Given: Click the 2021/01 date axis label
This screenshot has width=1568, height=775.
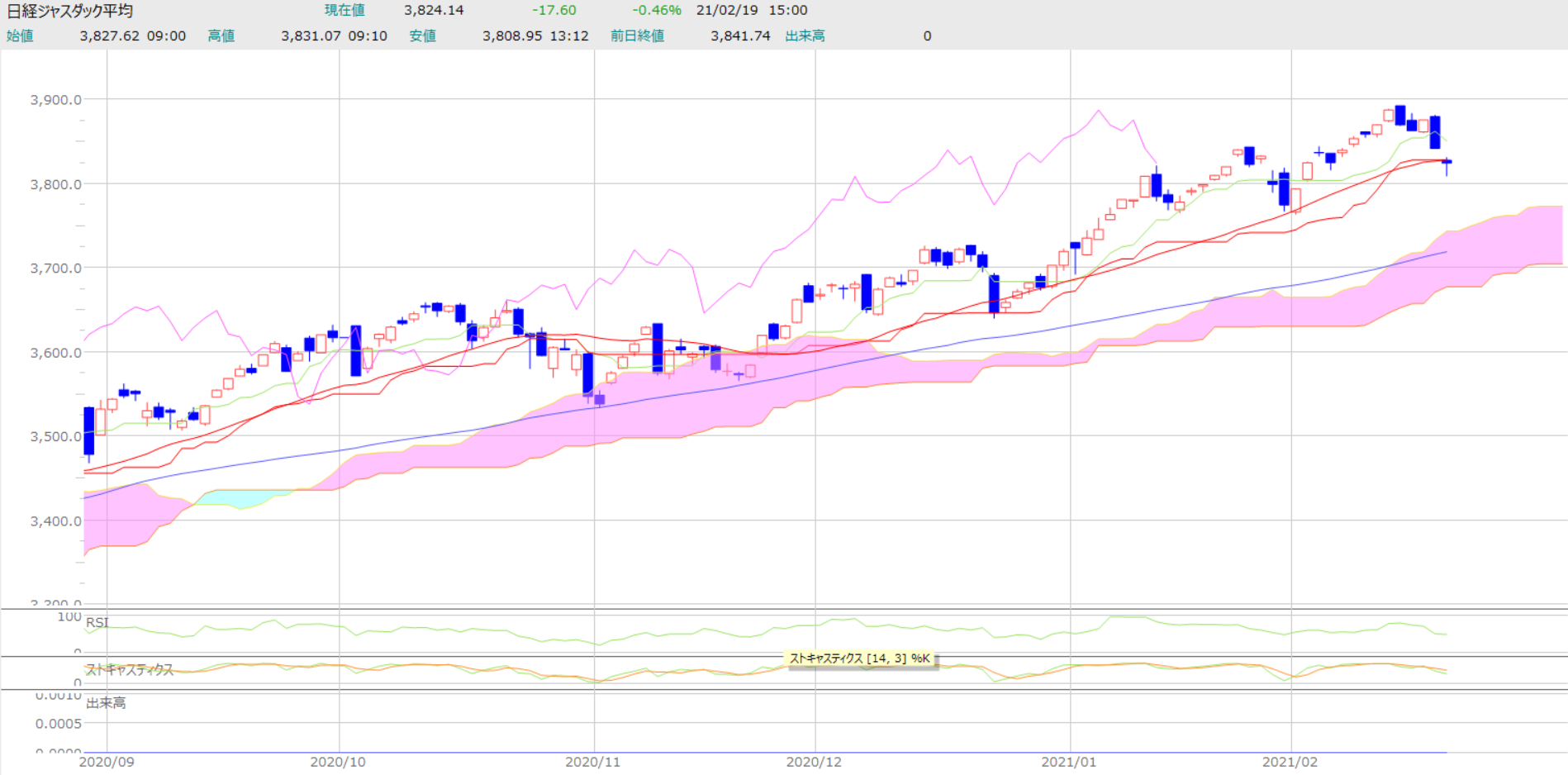Looking at the screenshot, I should (1069, 762).
